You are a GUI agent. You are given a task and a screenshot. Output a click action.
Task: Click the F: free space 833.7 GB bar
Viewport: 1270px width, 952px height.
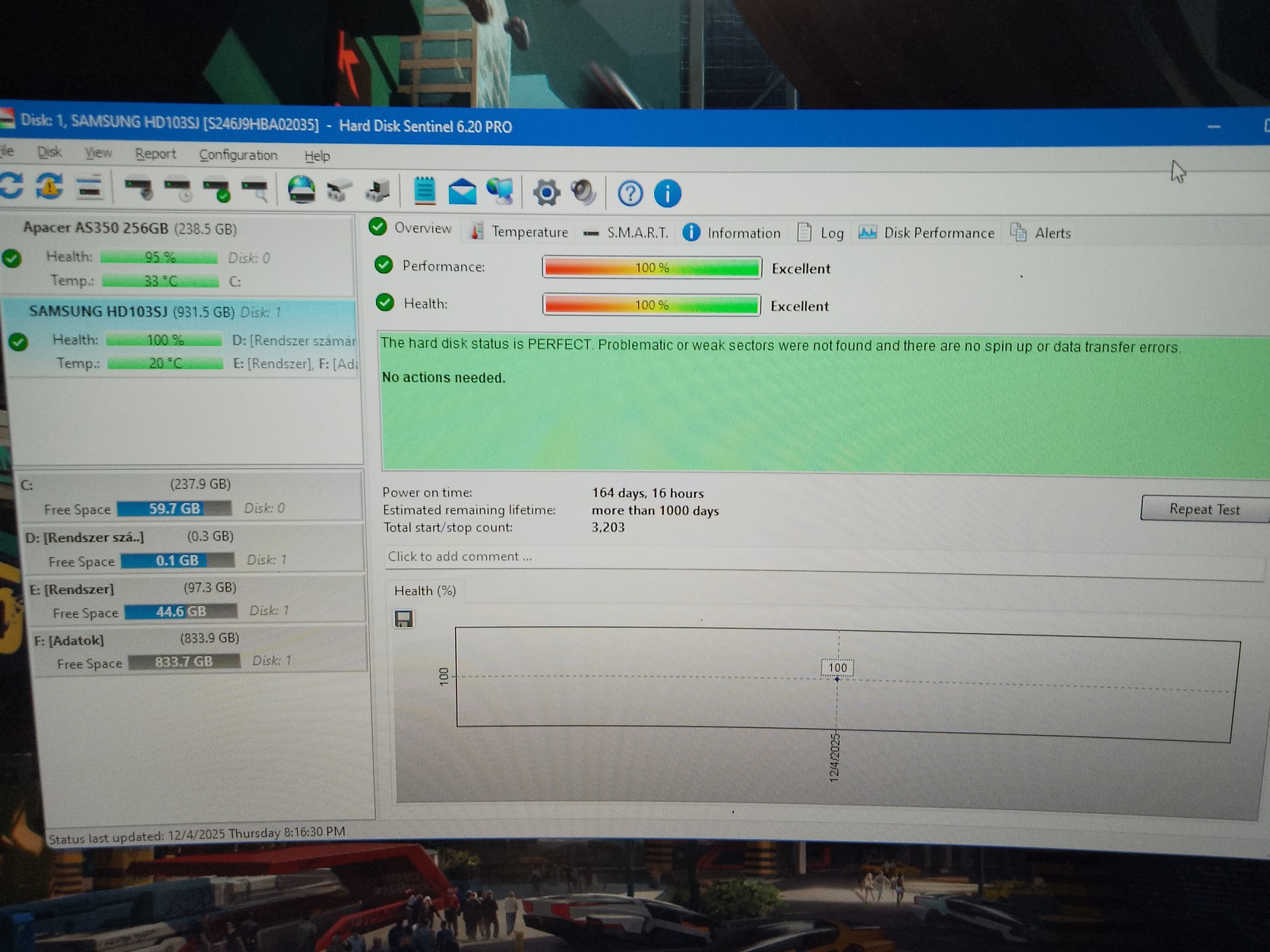184,662
